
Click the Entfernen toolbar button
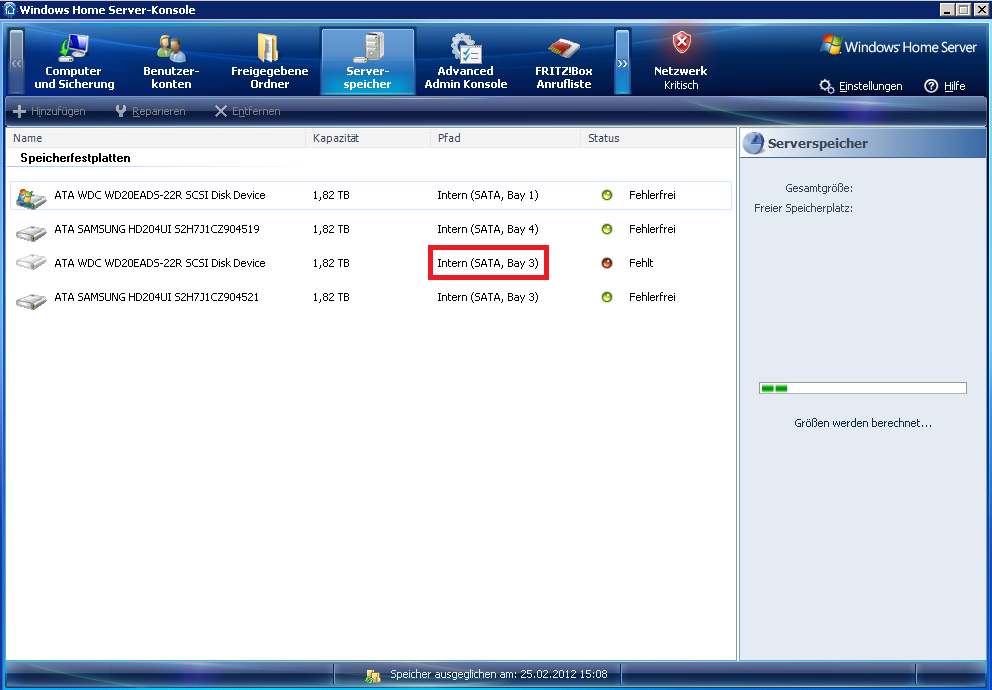tap(247, 111)
